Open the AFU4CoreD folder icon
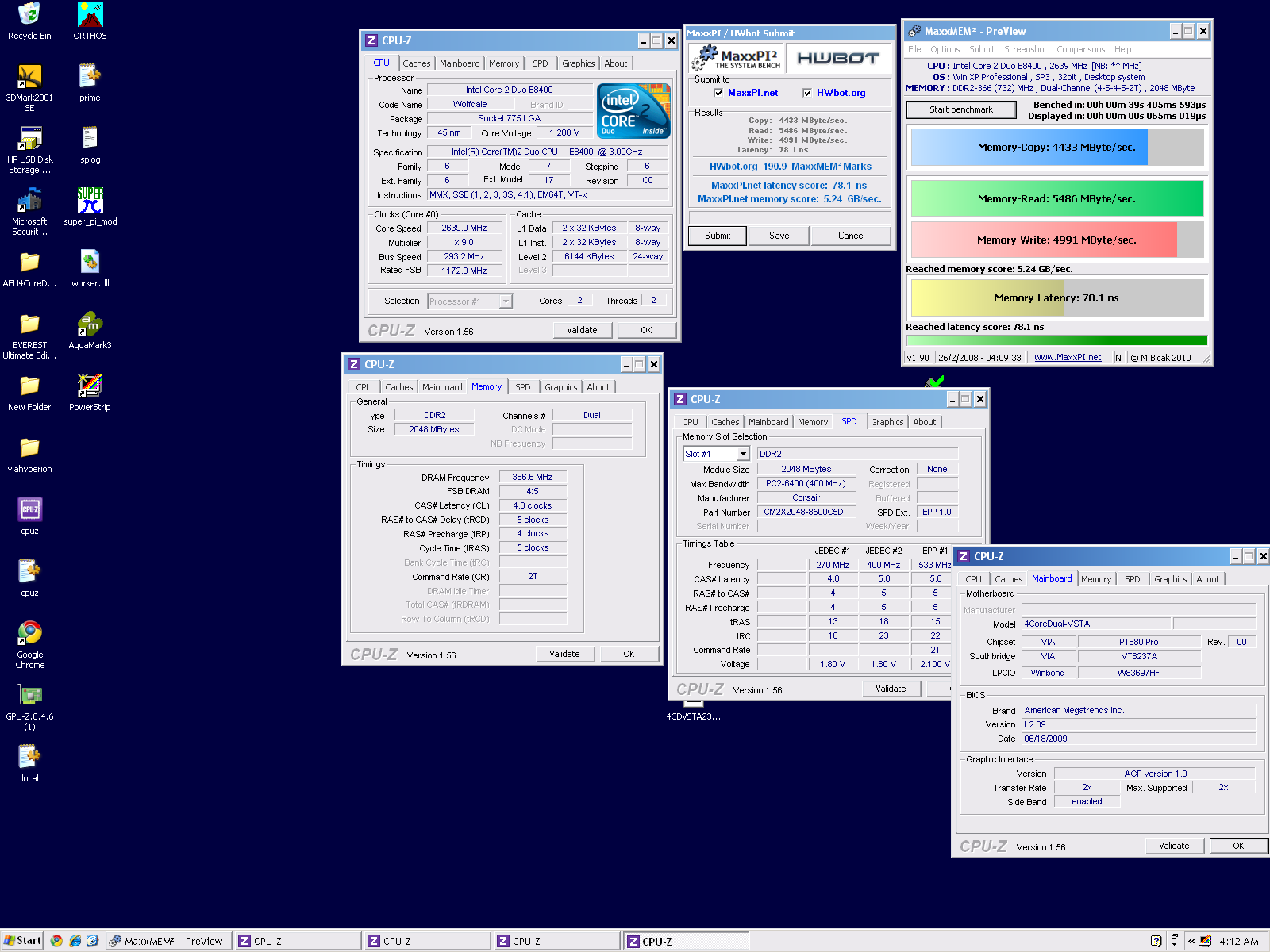Screen dimensions: 1270x952 pyautogui.click(x=29, y=268)
